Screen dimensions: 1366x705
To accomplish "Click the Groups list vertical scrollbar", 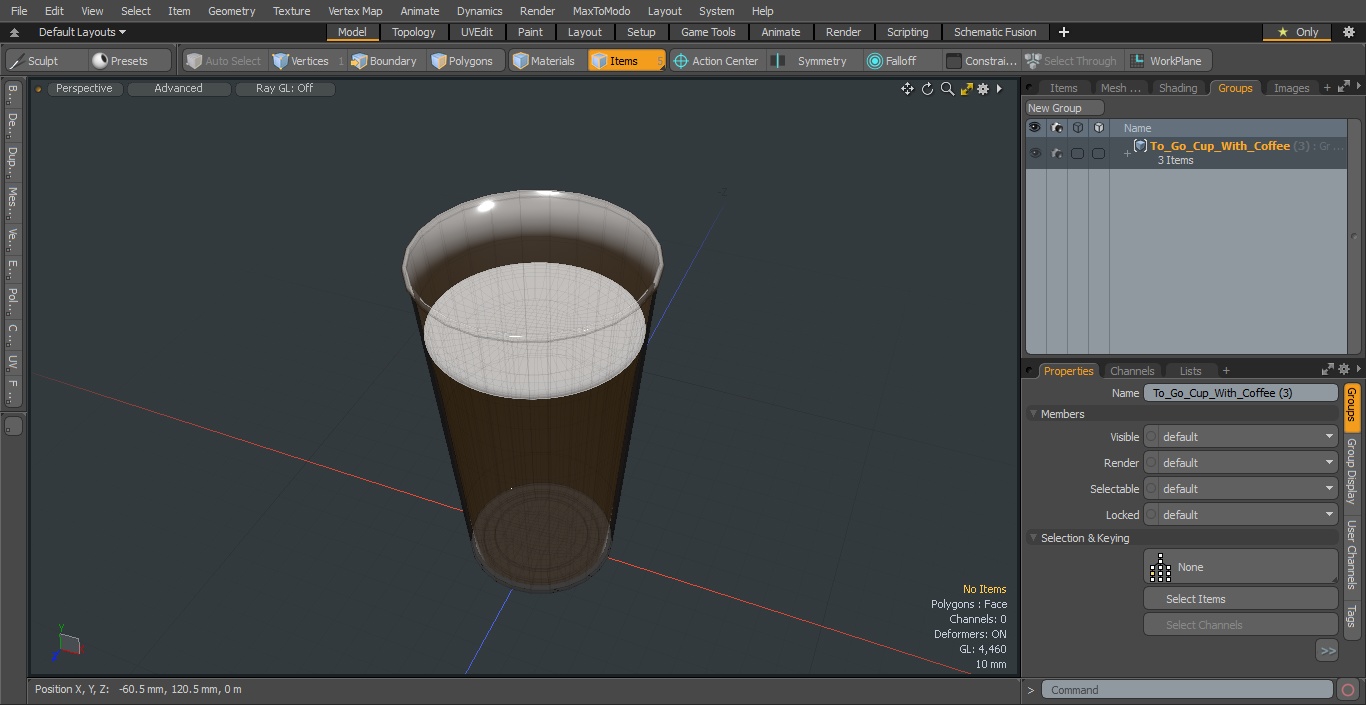I will click(x=1355, y=237).
